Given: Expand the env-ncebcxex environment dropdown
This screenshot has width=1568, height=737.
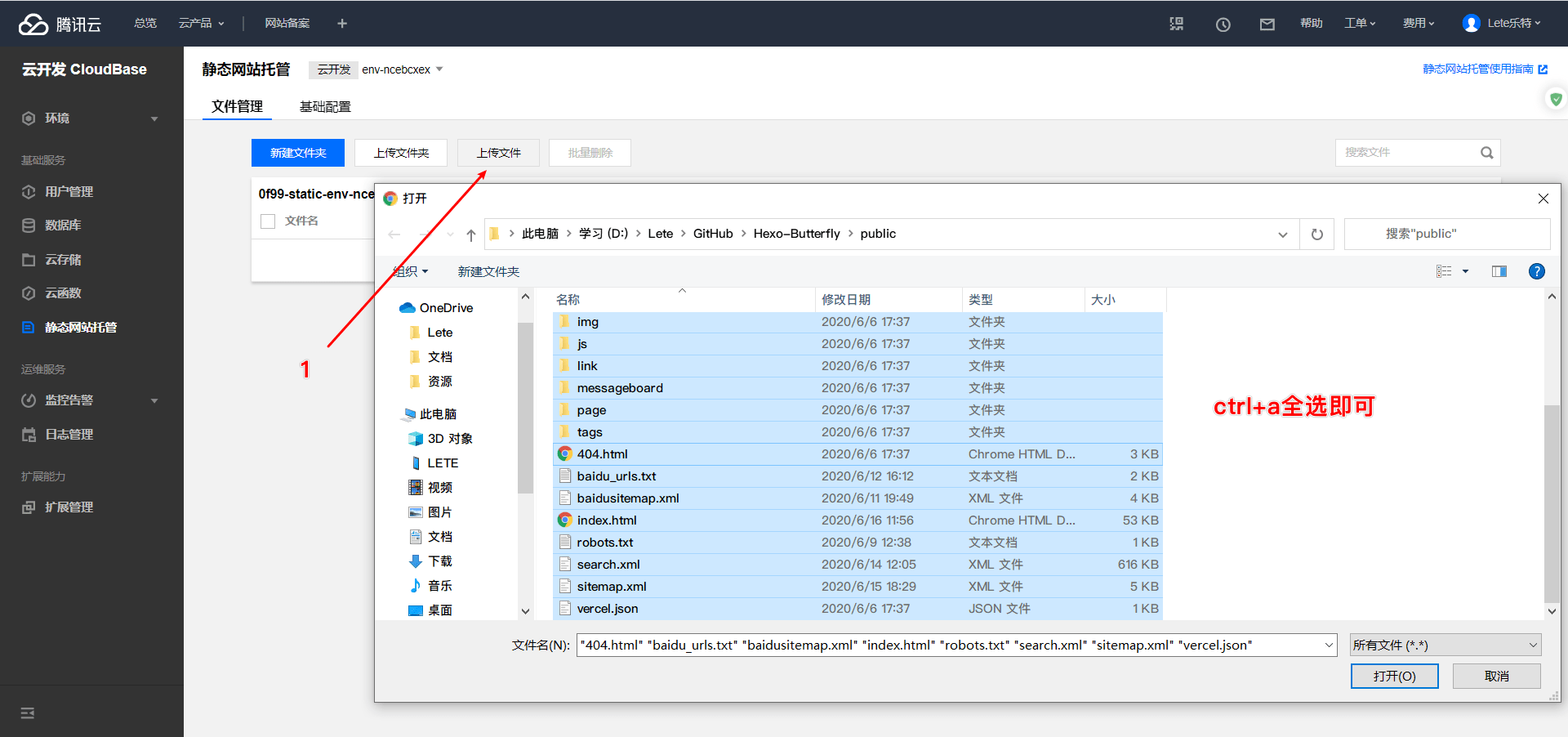Looking at the screenshot, I should pos(439,69).
